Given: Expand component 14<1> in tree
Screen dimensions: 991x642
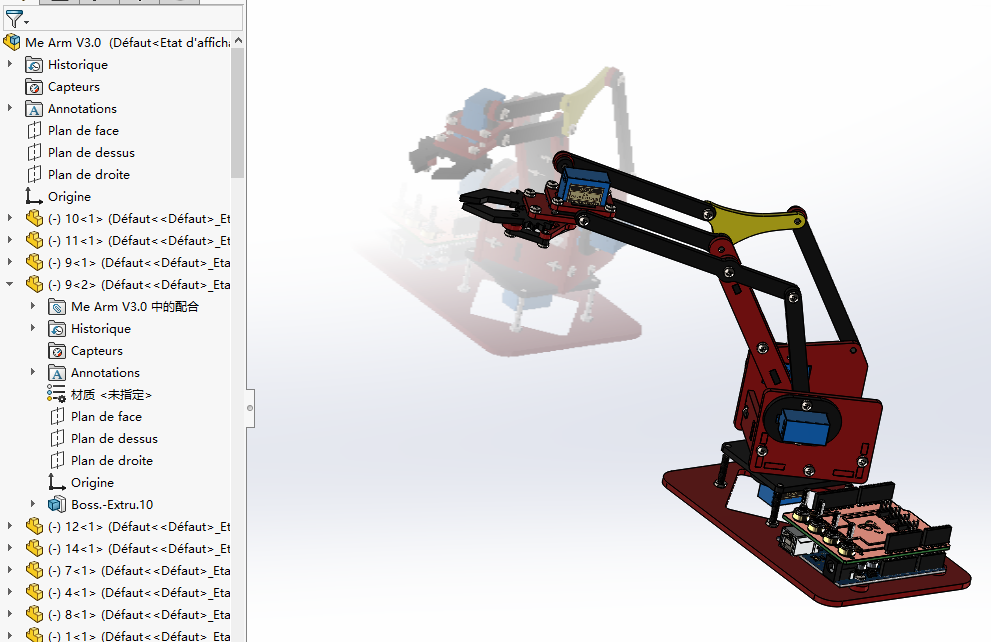Looking at the screenshot, I should [9, 548].
